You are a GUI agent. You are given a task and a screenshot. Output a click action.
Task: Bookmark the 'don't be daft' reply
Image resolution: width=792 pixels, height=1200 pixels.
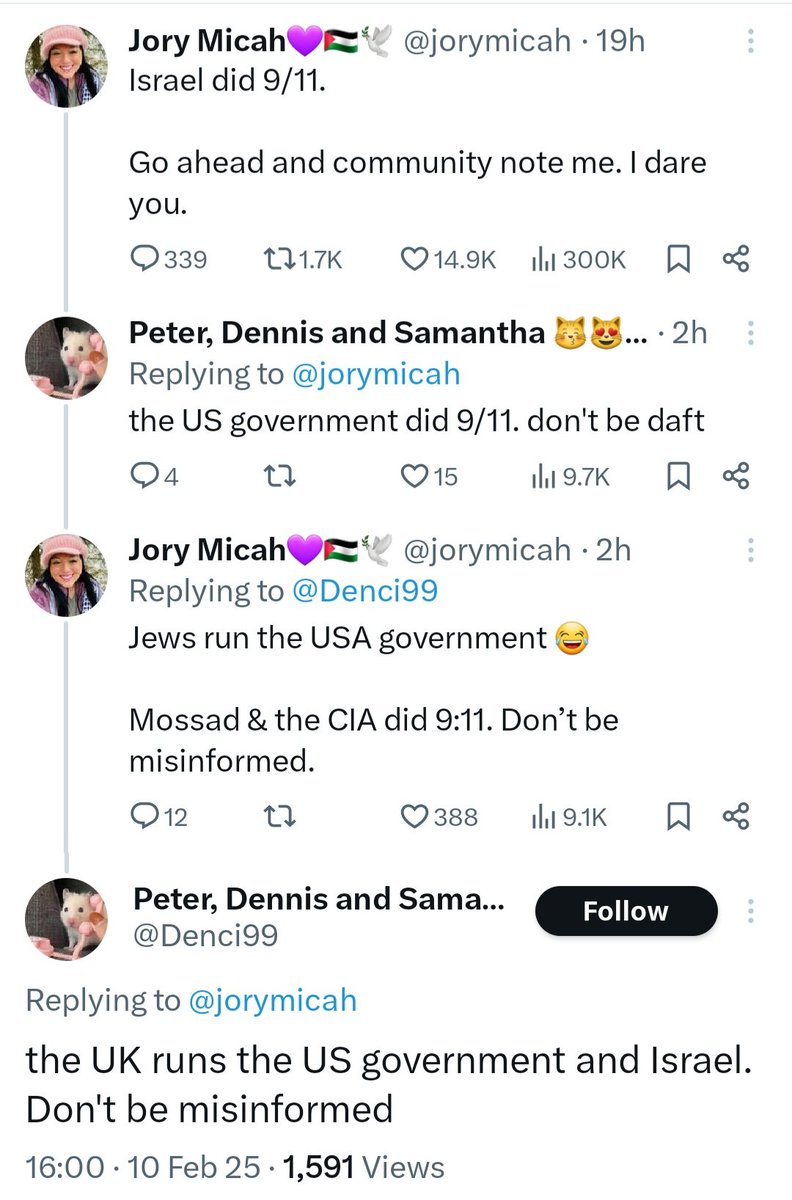tap(676, 477)
